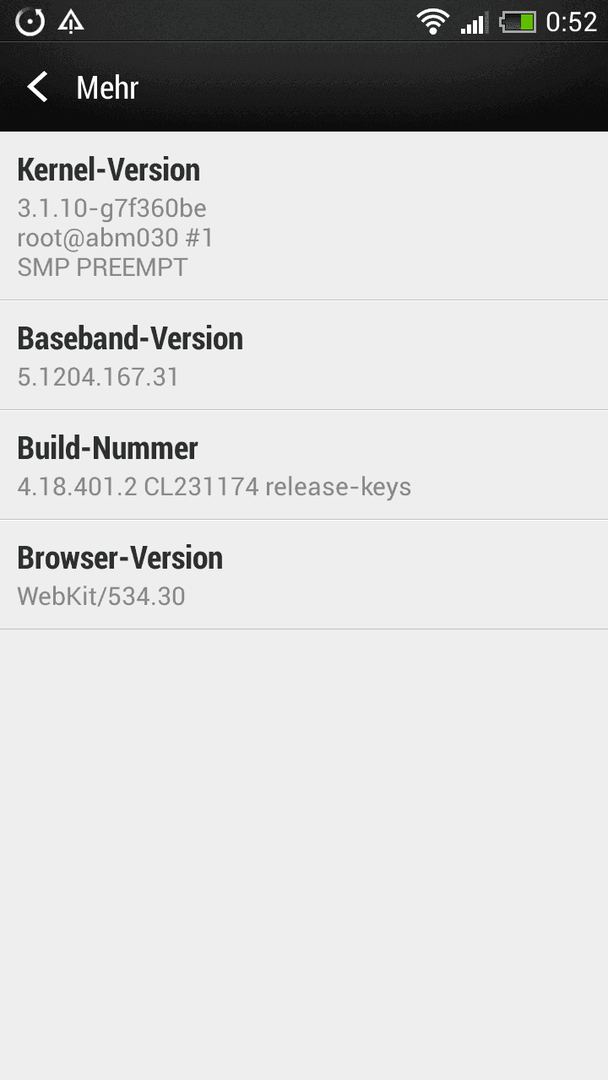608x1080 pixels.
Task: Tap the back arrow beside Mehr
Action: coord(37,87)
